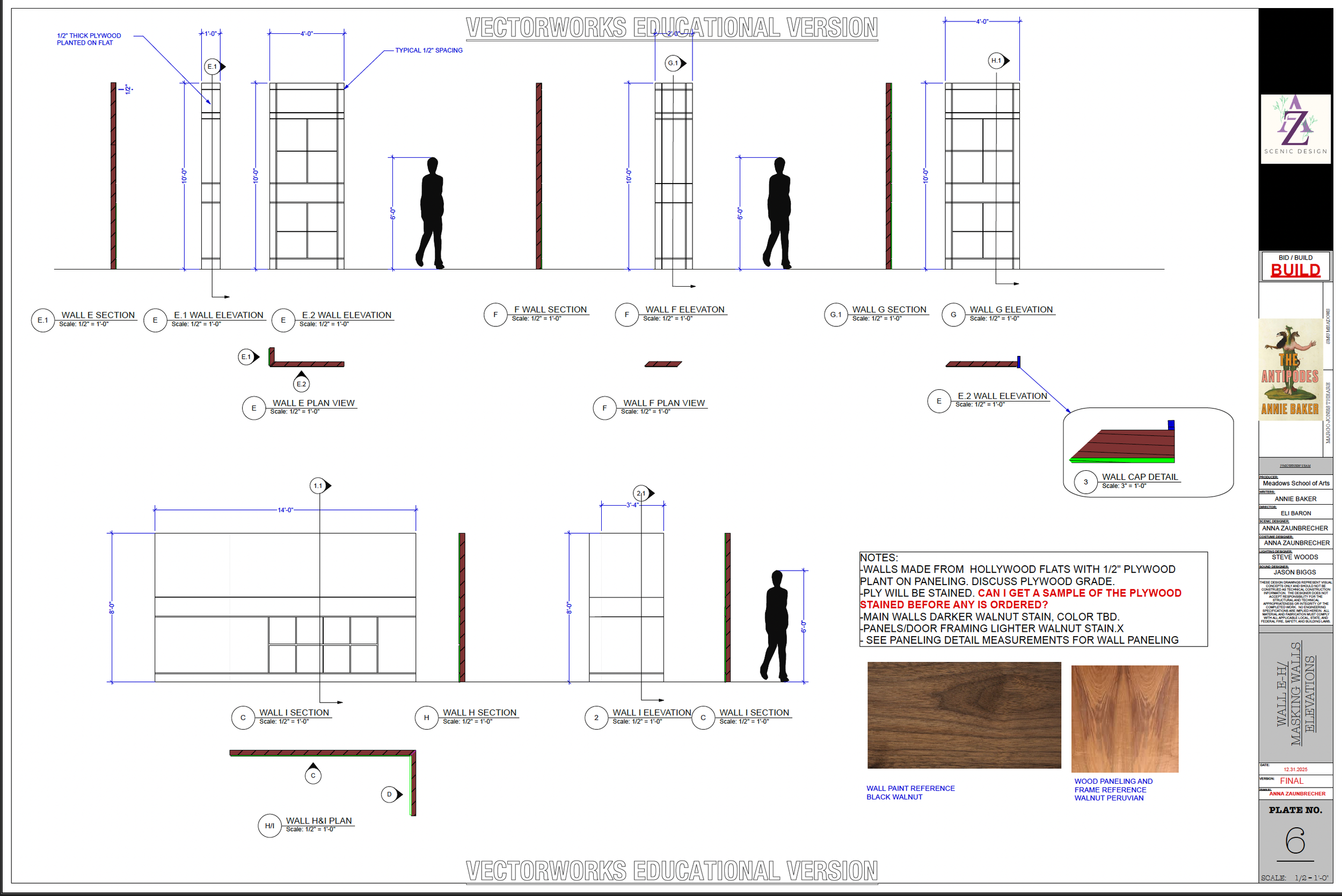Select the H/I callout for Wall H&I Plan
This screenshot has height=896, width=1342.
pos(269,825)
